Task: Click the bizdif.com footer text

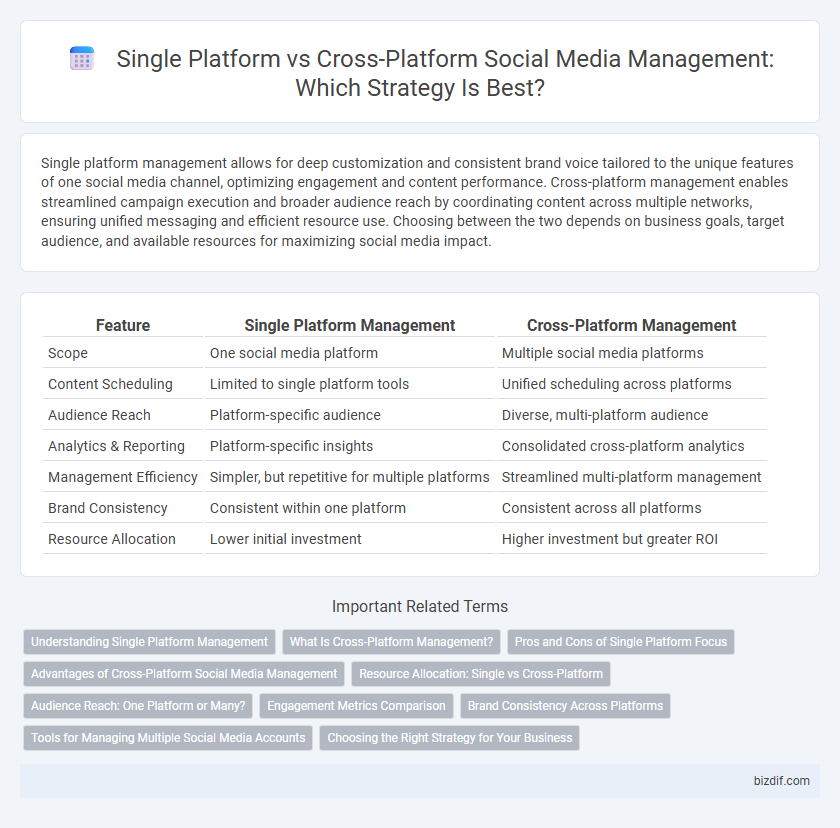Action: (x=782, y=781)
